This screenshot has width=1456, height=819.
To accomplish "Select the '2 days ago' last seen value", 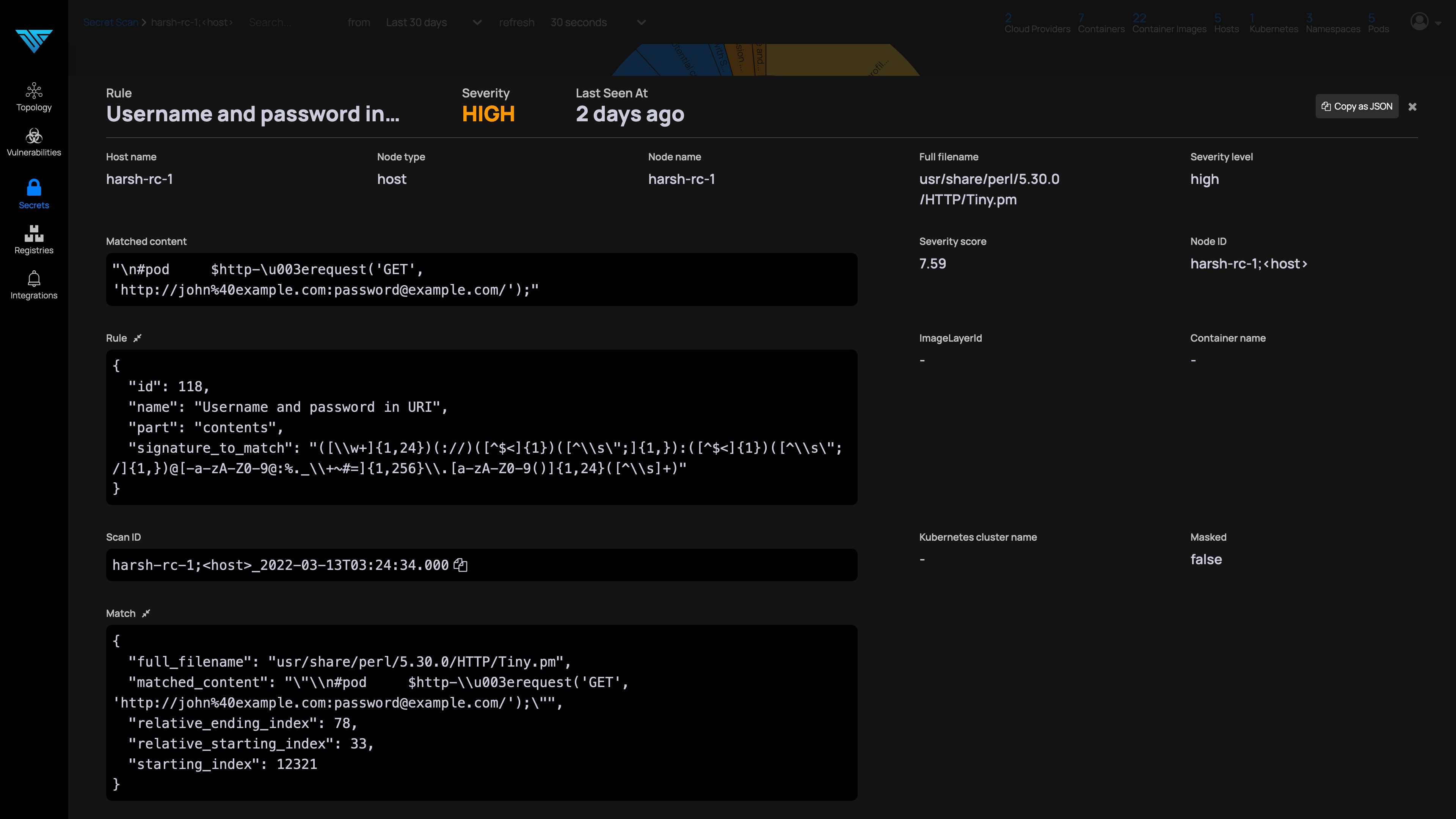I will tap(630, 114).
